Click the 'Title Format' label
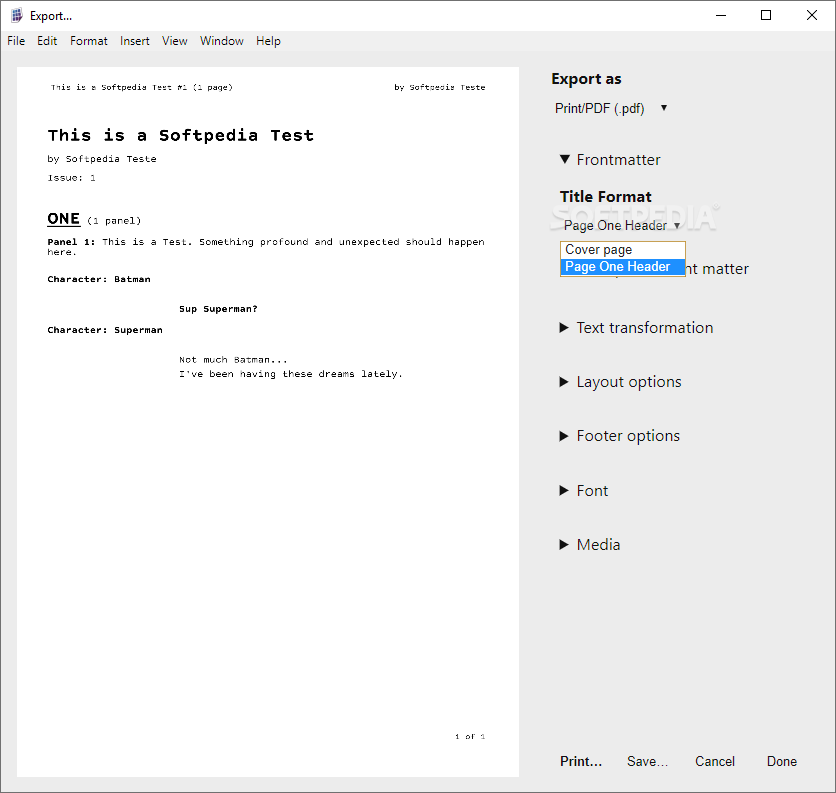 pyautogui.click(x=606, y=197)
